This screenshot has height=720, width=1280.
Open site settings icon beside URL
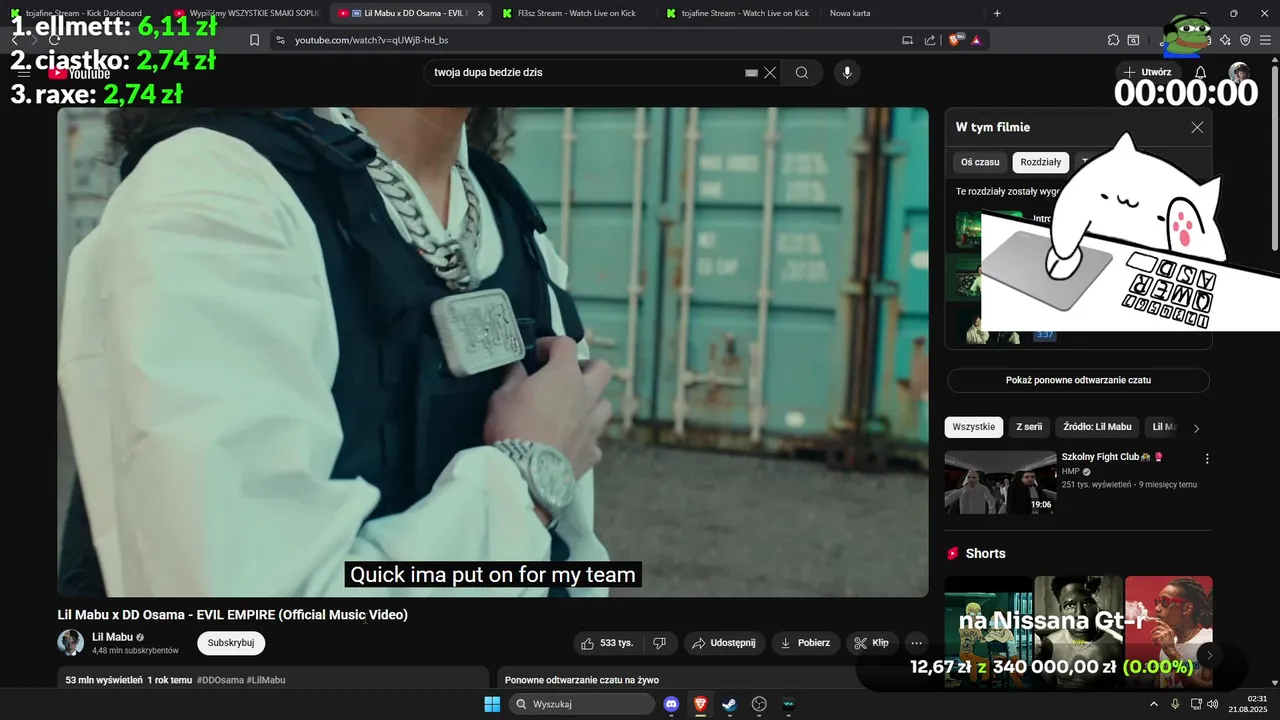click(x=280, y=40)
